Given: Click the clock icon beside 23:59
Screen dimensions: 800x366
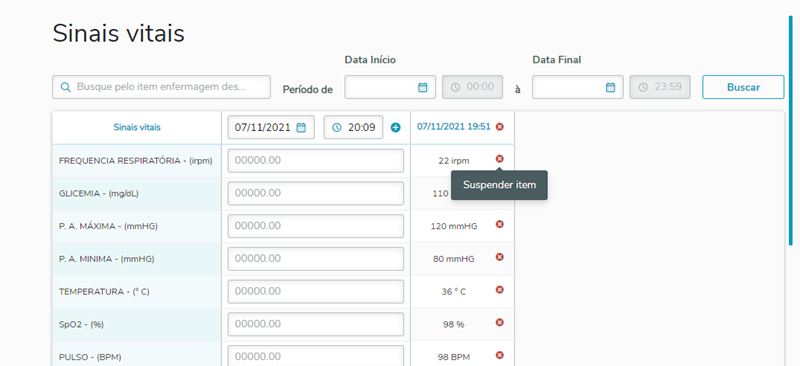Looking at the screenshot, I should [643, 87].
